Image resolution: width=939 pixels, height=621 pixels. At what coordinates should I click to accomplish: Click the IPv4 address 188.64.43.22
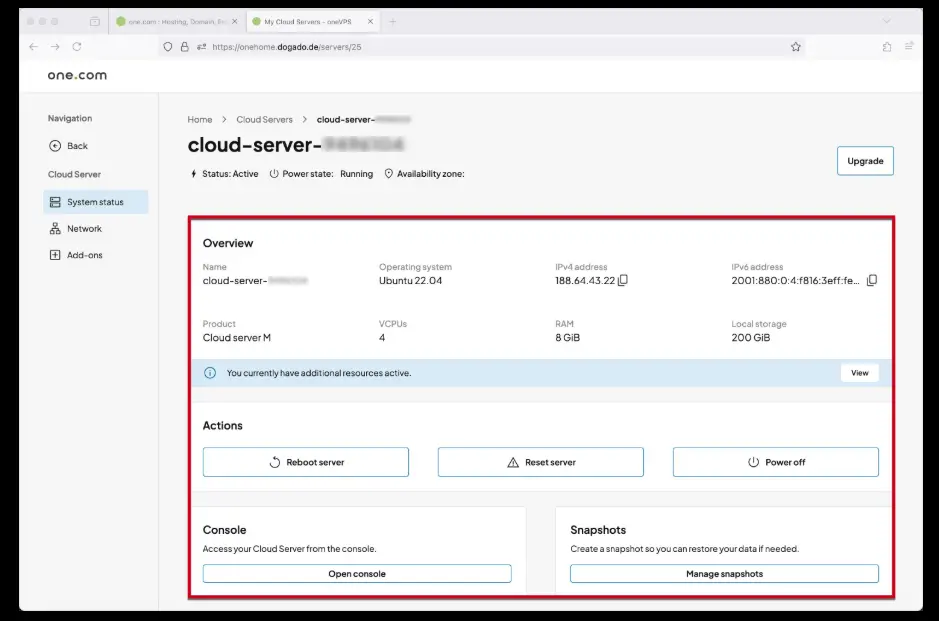pos(585,281)
